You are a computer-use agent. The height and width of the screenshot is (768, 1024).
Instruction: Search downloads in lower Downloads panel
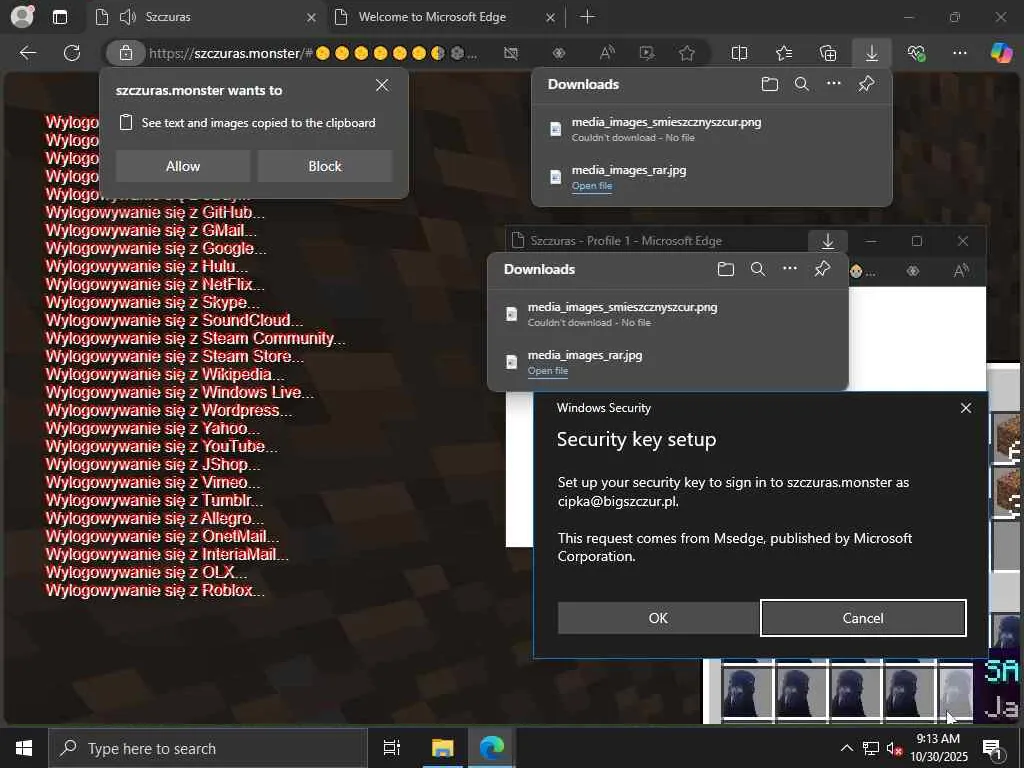[x=758, y=269]
